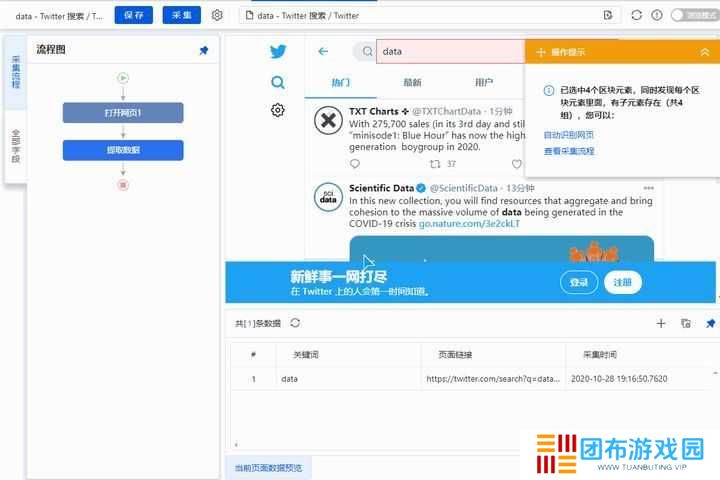This screenshot has height=480, width=720.
Task: Pin the data preview panel
Action: click(710, 323)
